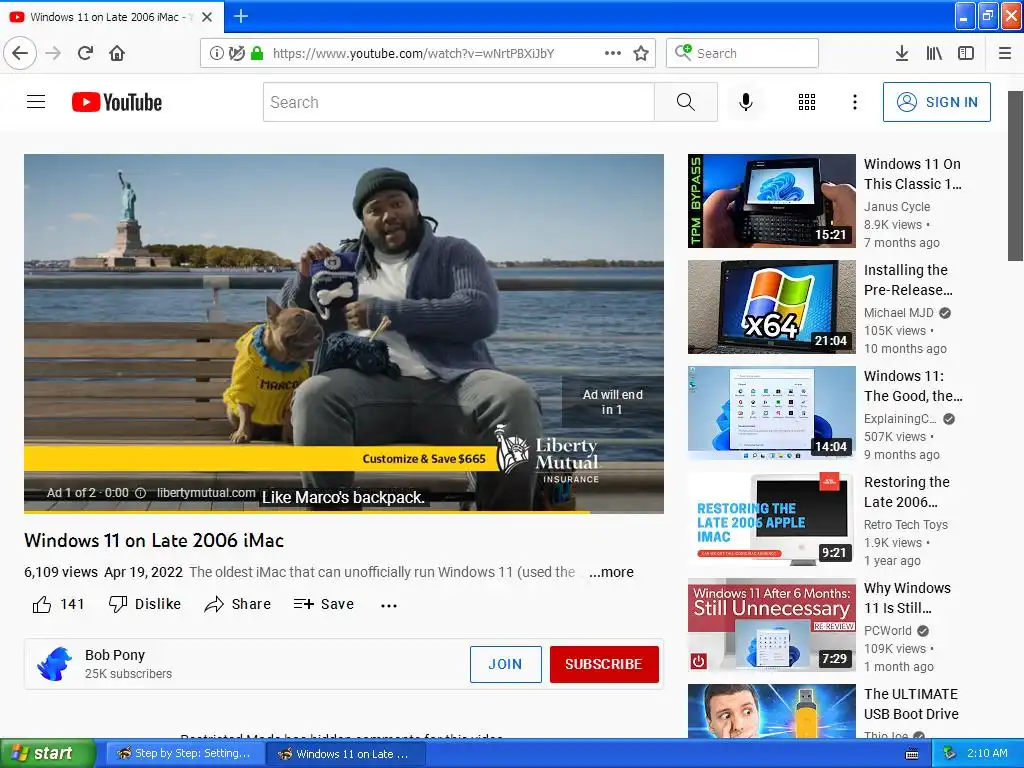Viewport: 1024px width, 768px height.
Task: Open the browser library icon
Action: click(934, 54)
